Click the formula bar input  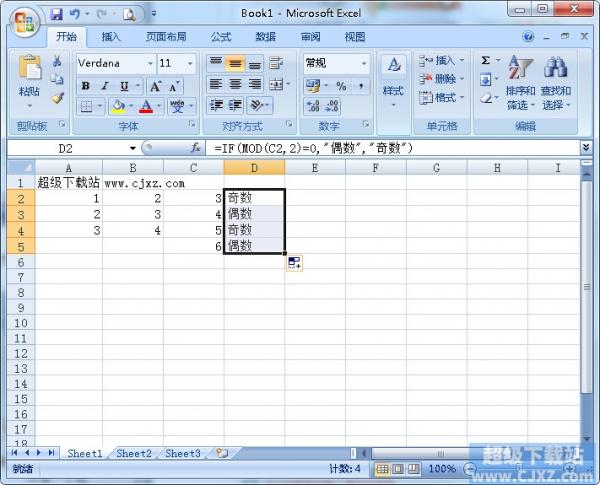tap(393, 148)
